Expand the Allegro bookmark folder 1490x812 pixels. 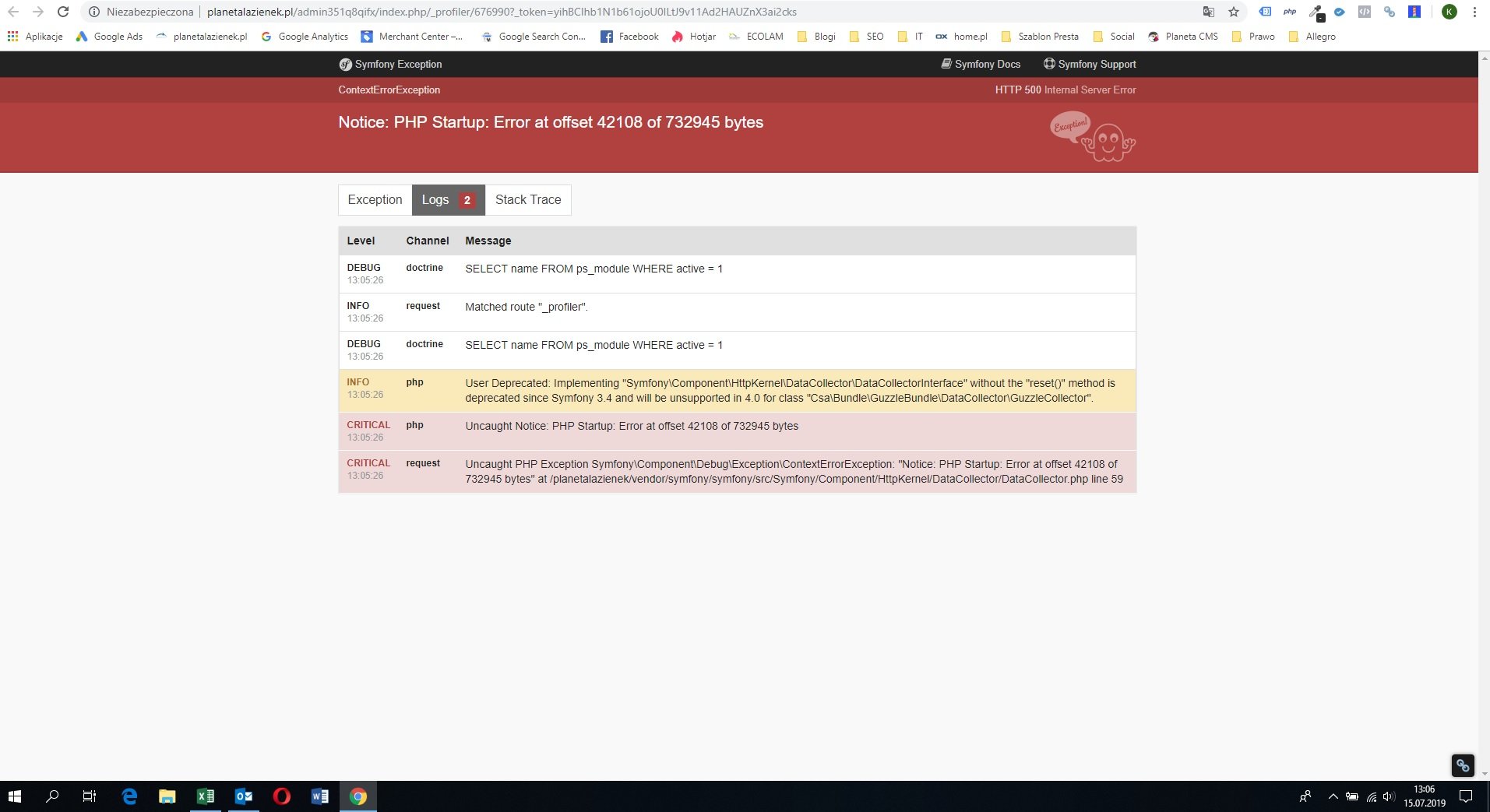click(1312, 37)
